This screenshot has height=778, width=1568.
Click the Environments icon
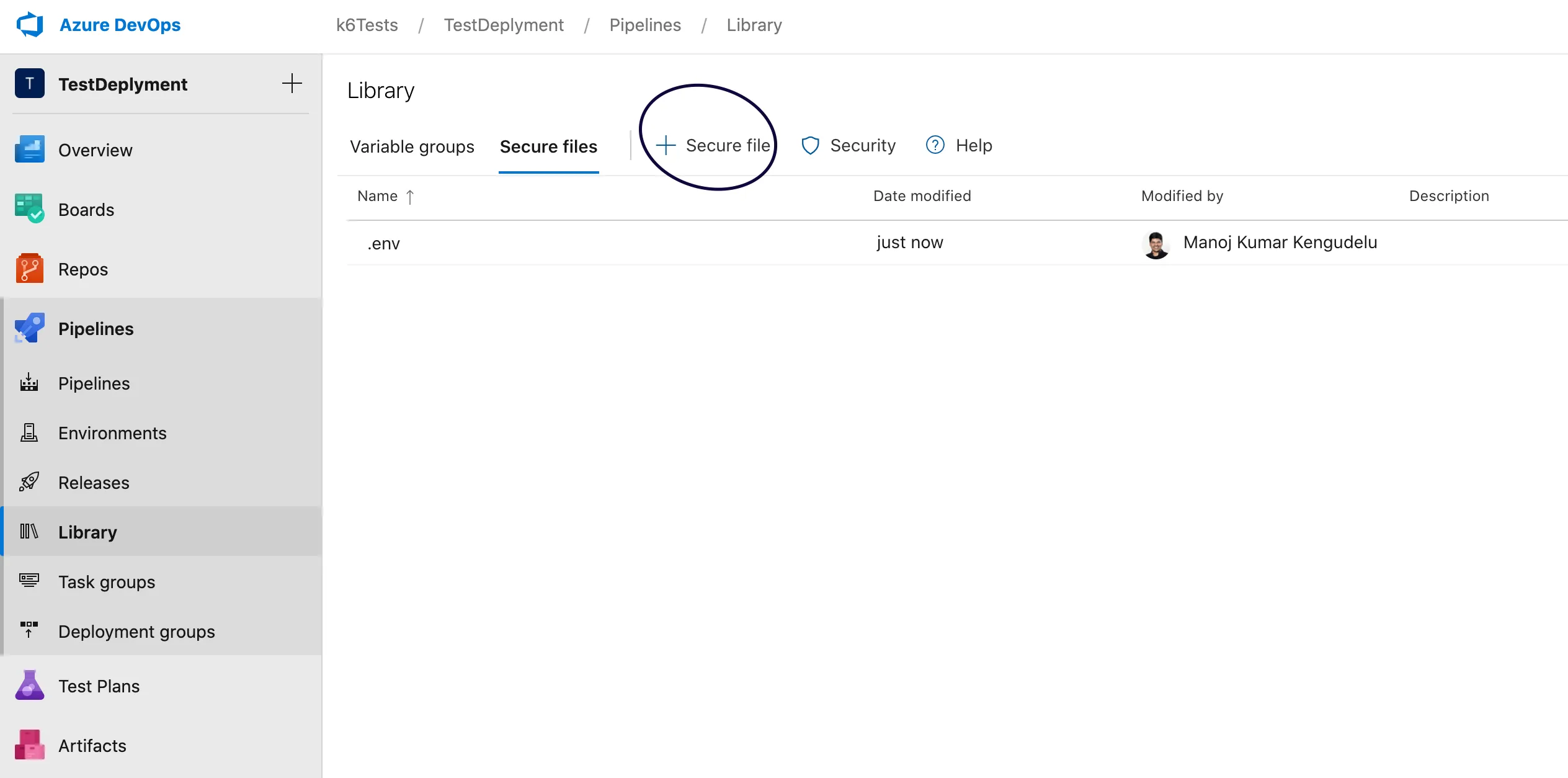(x=29, y=432)
